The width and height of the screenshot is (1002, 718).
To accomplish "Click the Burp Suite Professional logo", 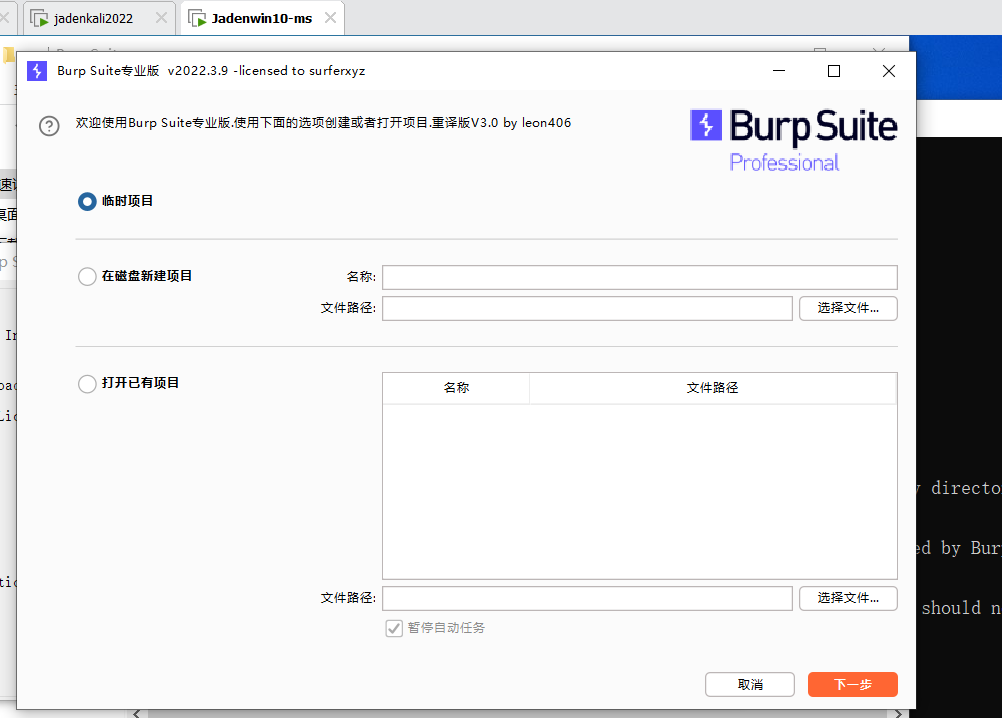I will (x=794, y=141).
